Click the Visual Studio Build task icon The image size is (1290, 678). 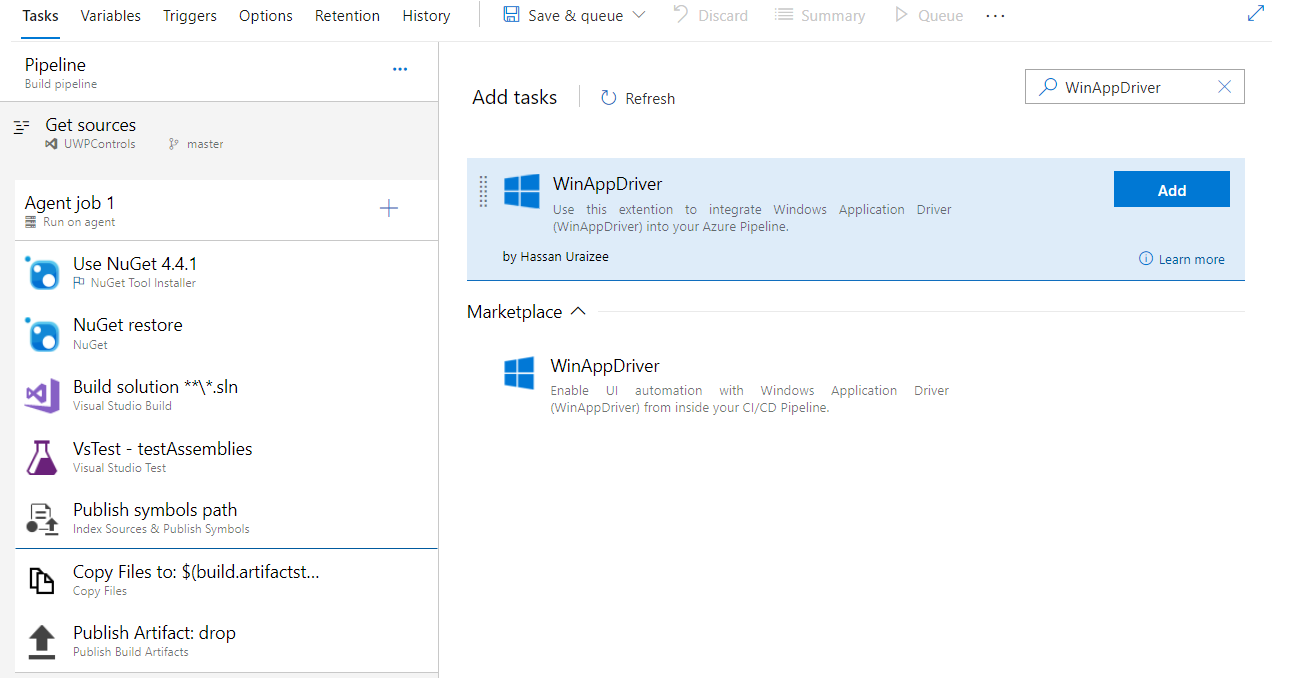(x=42, y=396)
